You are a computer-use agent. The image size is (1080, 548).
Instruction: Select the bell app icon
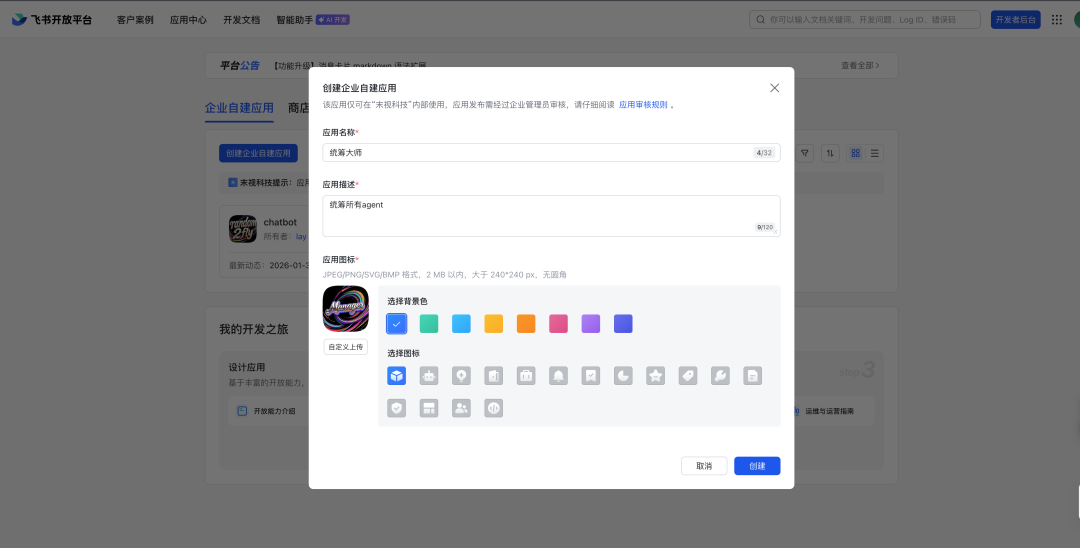click(559, 376)
